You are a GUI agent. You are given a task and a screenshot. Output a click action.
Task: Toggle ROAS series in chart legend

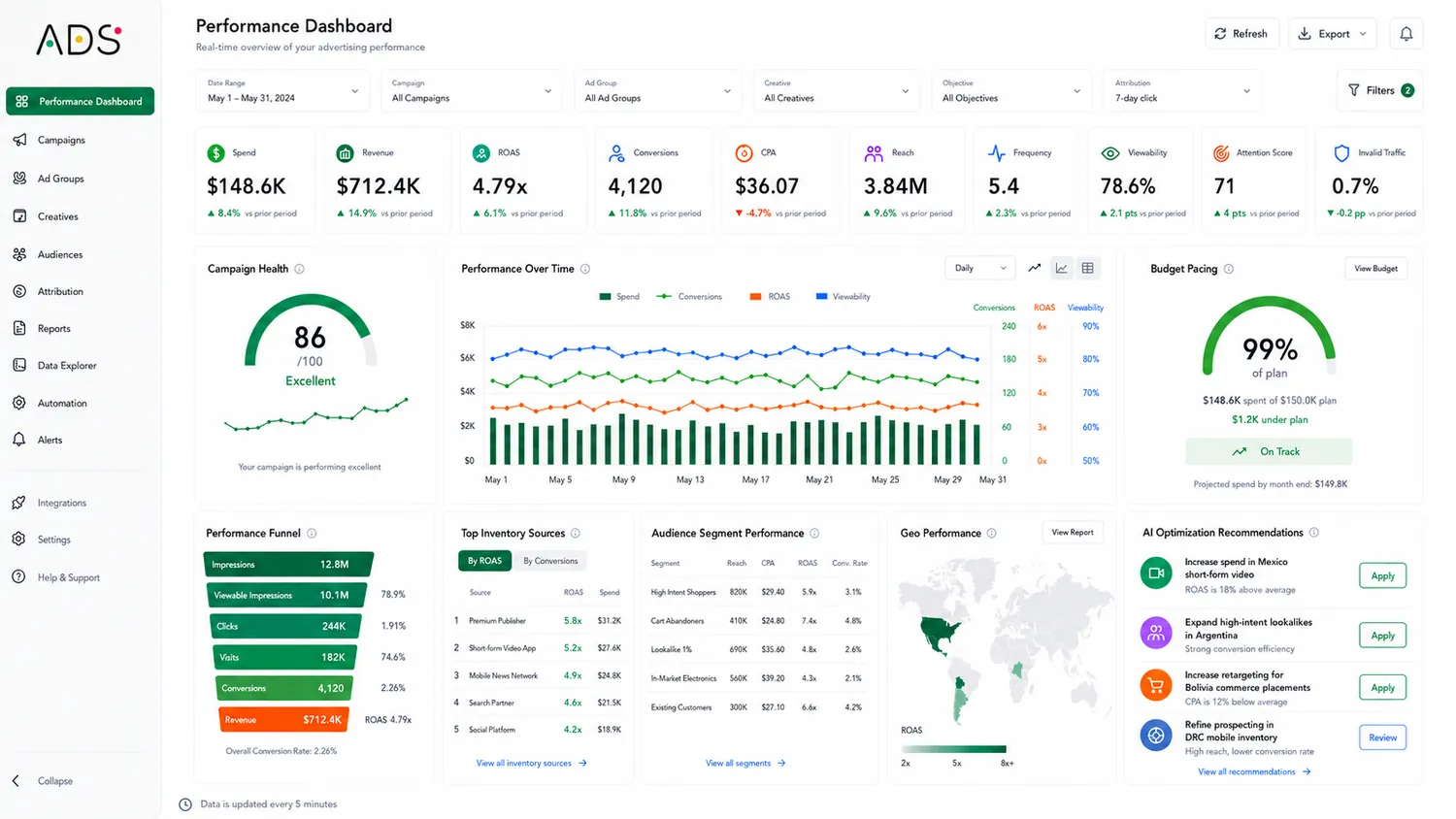(770, 297)
